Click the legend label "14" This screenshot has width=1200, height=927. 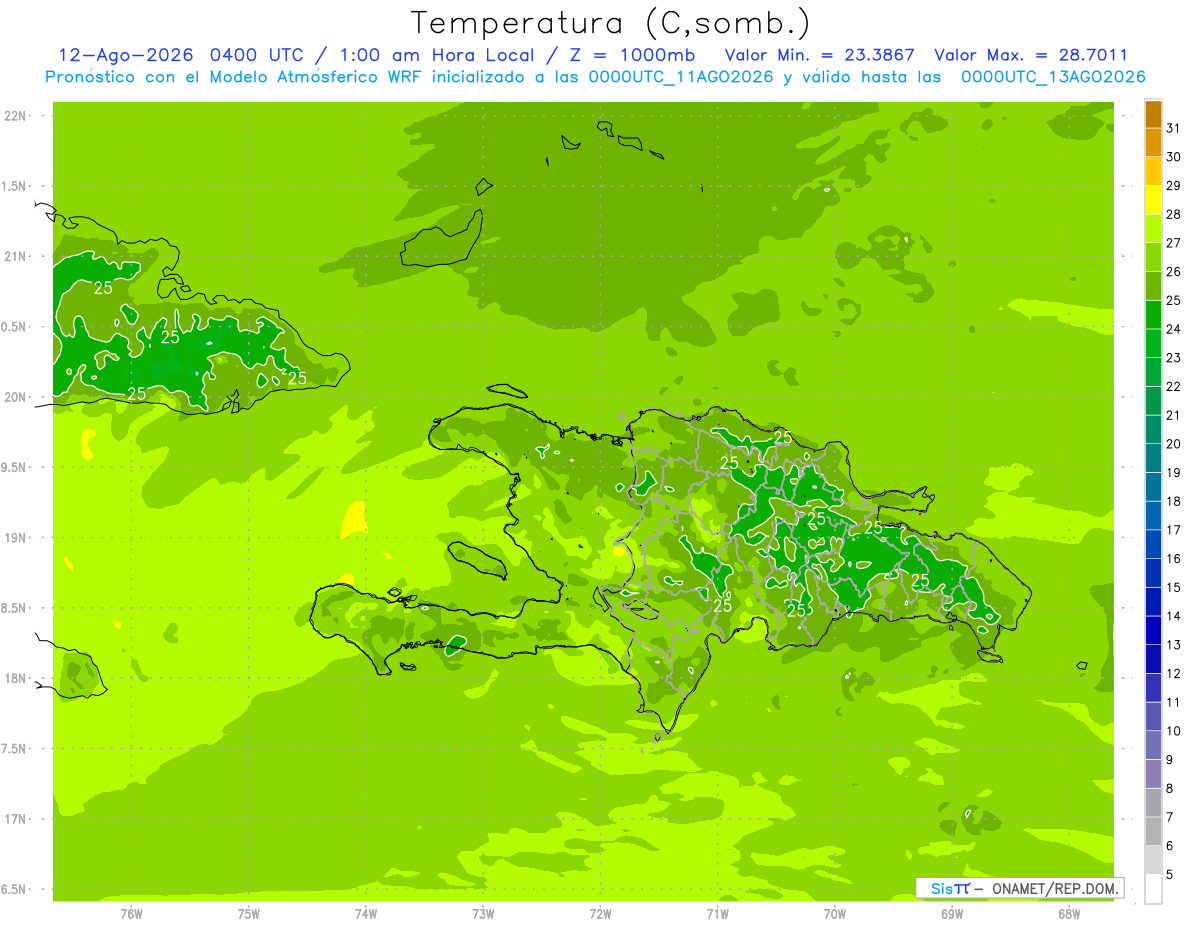[x=1174, y=616]
